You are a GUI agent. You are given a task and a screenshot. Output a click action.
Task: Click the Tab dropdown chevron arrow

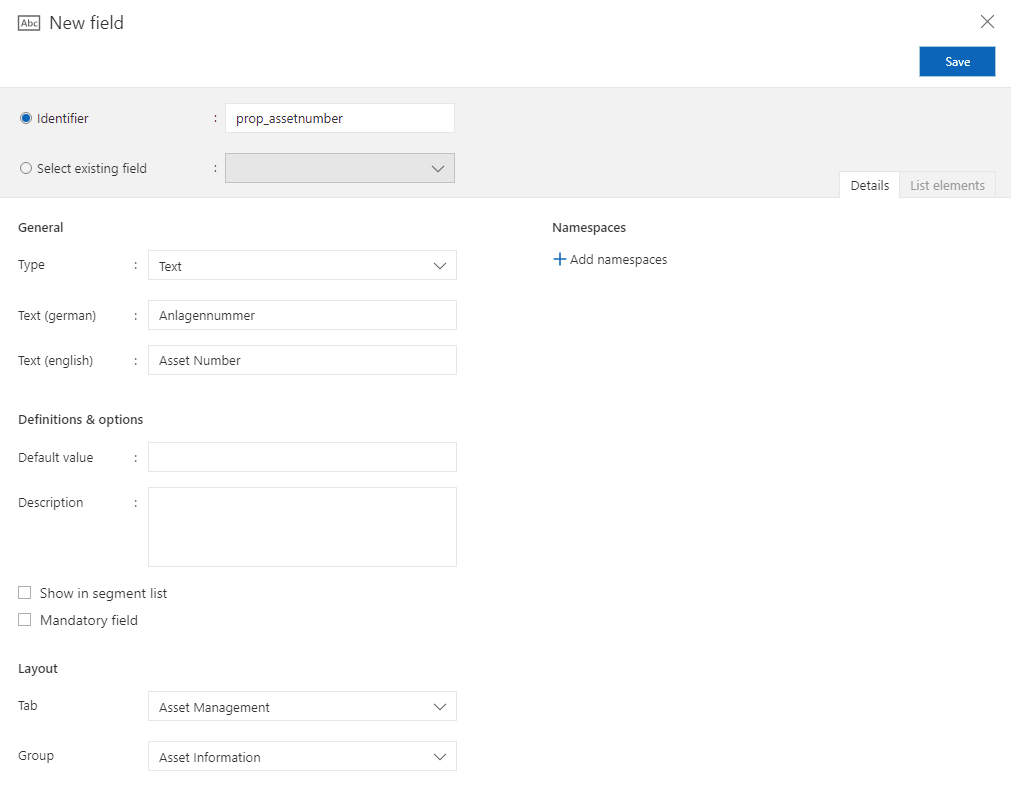[440, 706]
